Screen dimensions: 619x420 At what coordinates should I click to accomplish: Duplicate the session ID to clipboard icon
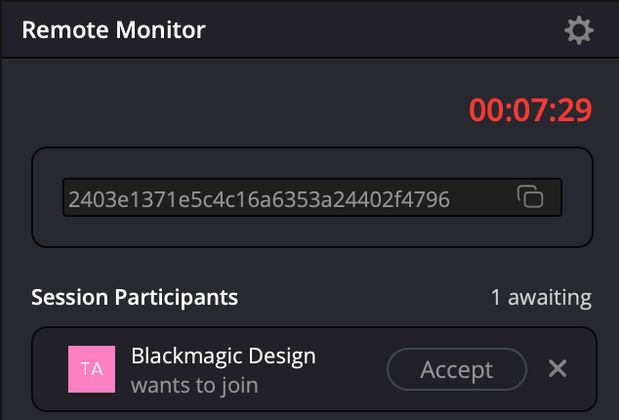[x=530, y=196]
